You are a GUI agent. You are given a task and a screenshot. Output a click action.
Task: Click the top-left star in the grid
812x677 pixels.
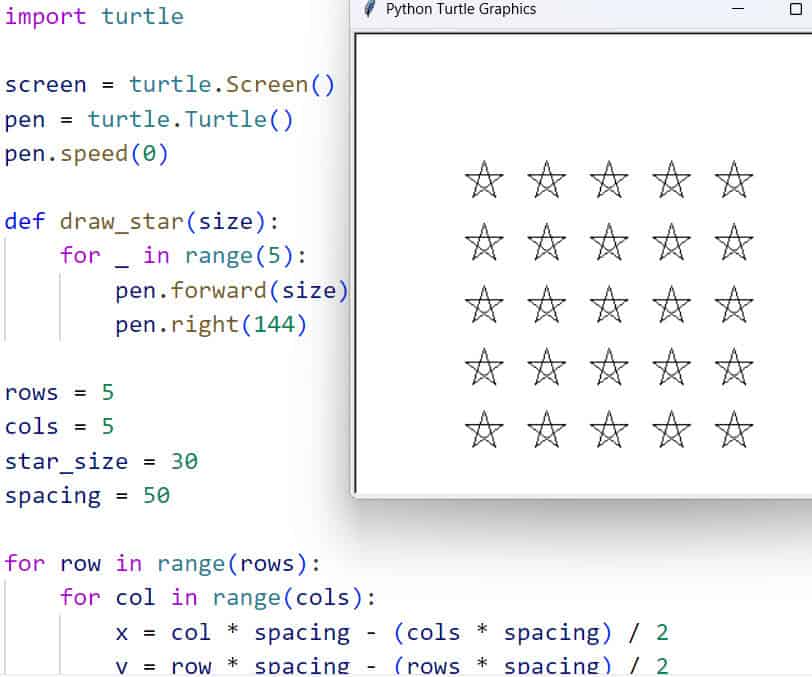[484, 181]
